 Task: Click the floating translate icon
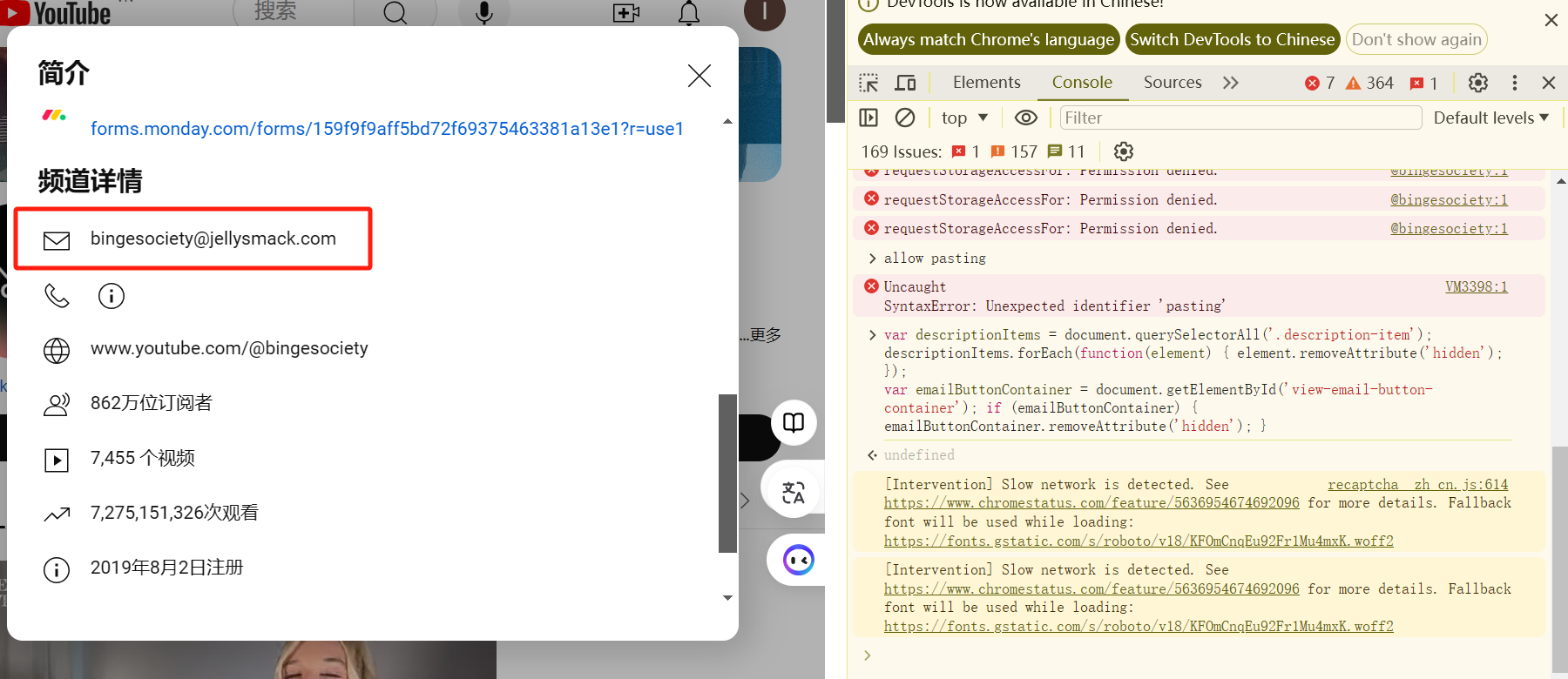pyautogui.click(x=794, y=492)
